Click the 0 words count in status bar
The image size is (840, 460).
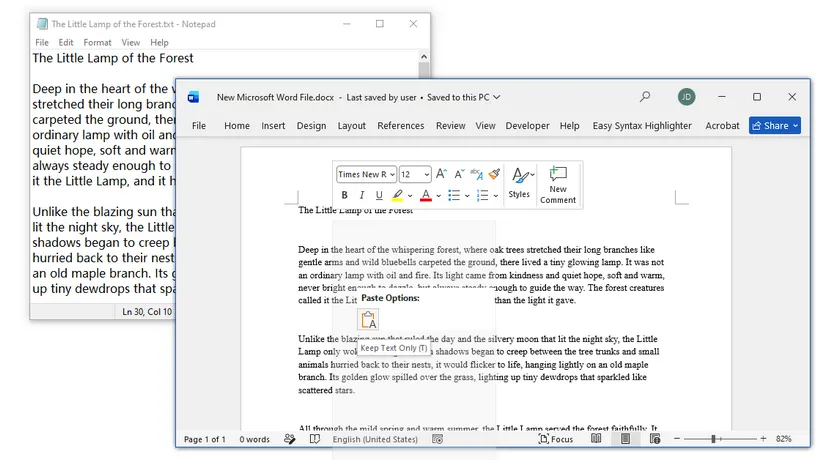tap(254, 440)
